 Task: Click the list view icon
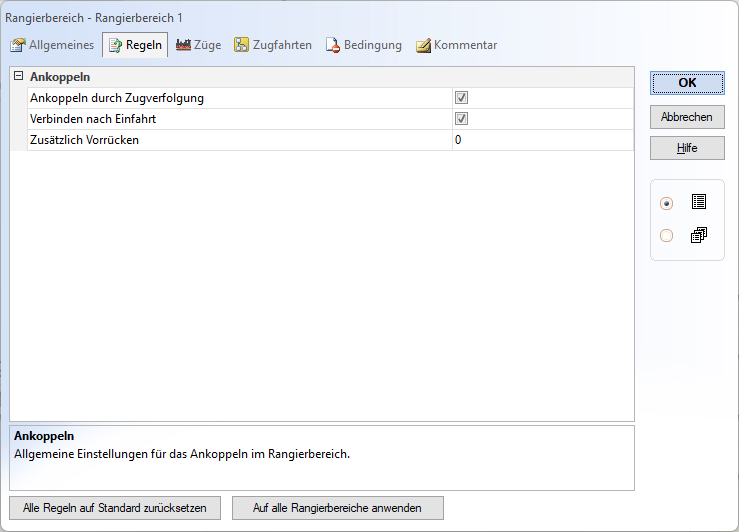[699, 202]
